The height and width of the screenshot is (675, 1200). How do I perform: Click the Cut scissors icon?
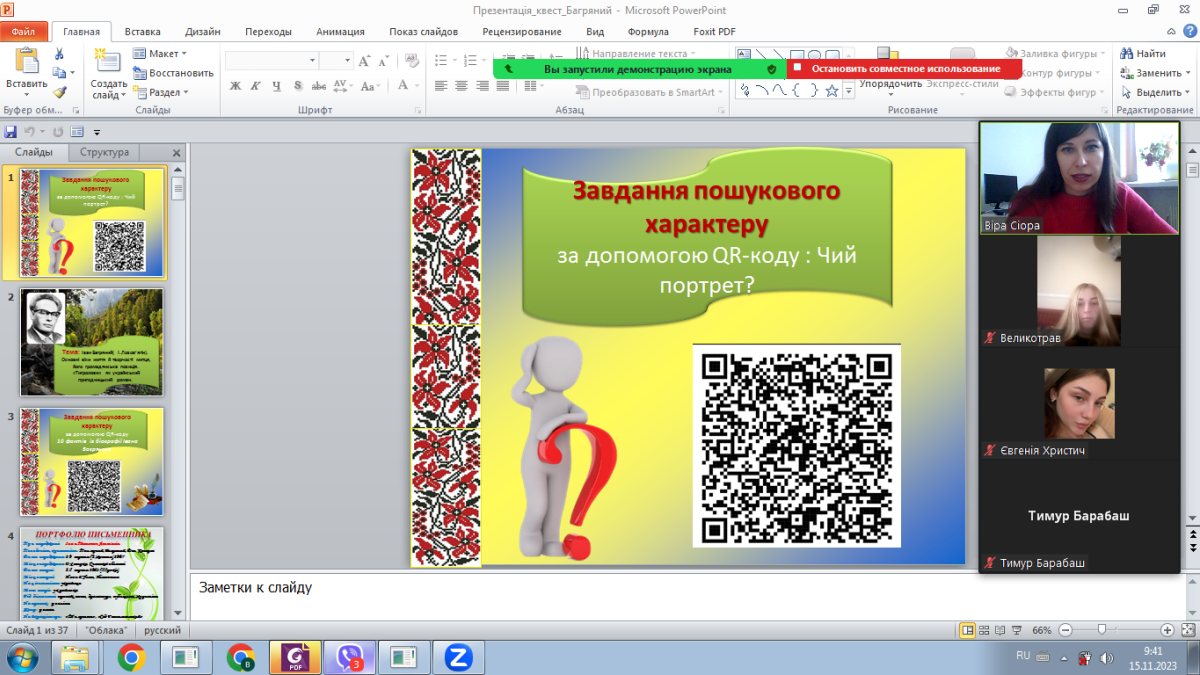[x=59, y=54]
